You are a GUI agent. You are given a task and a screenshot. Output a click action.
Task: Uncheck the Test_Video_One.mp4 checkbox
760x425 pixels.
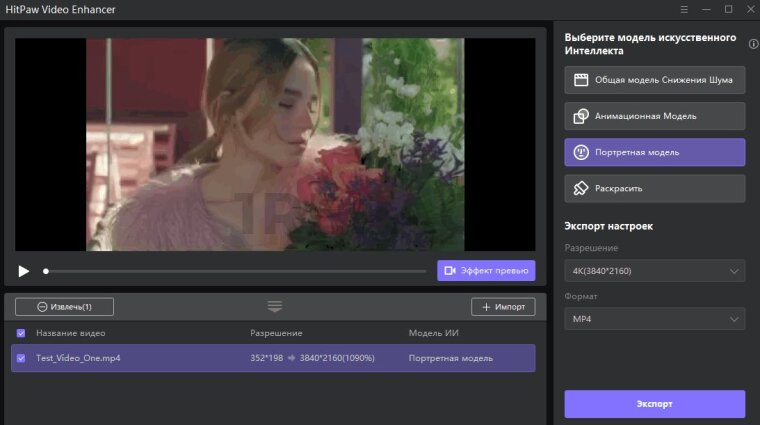coord(22,358)
